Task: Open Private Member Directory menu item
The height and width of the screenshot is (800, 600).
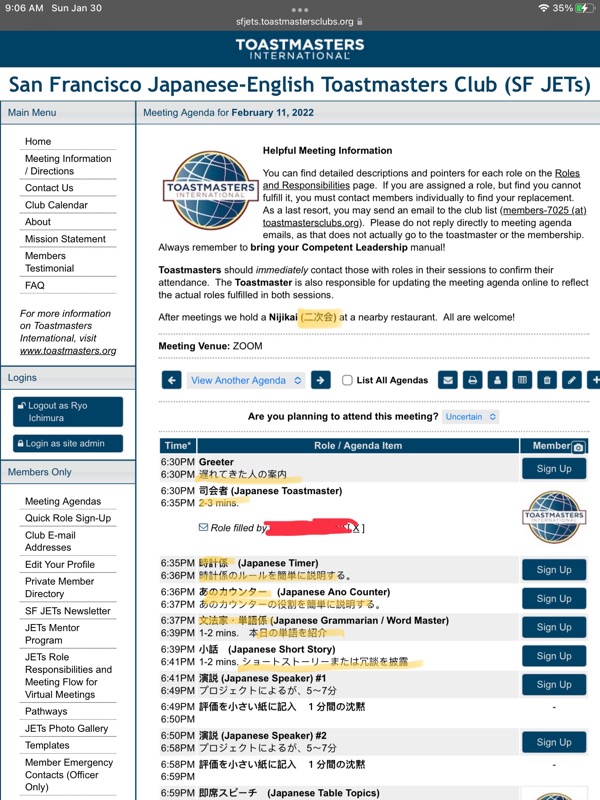Action: (x=59, y=587)
